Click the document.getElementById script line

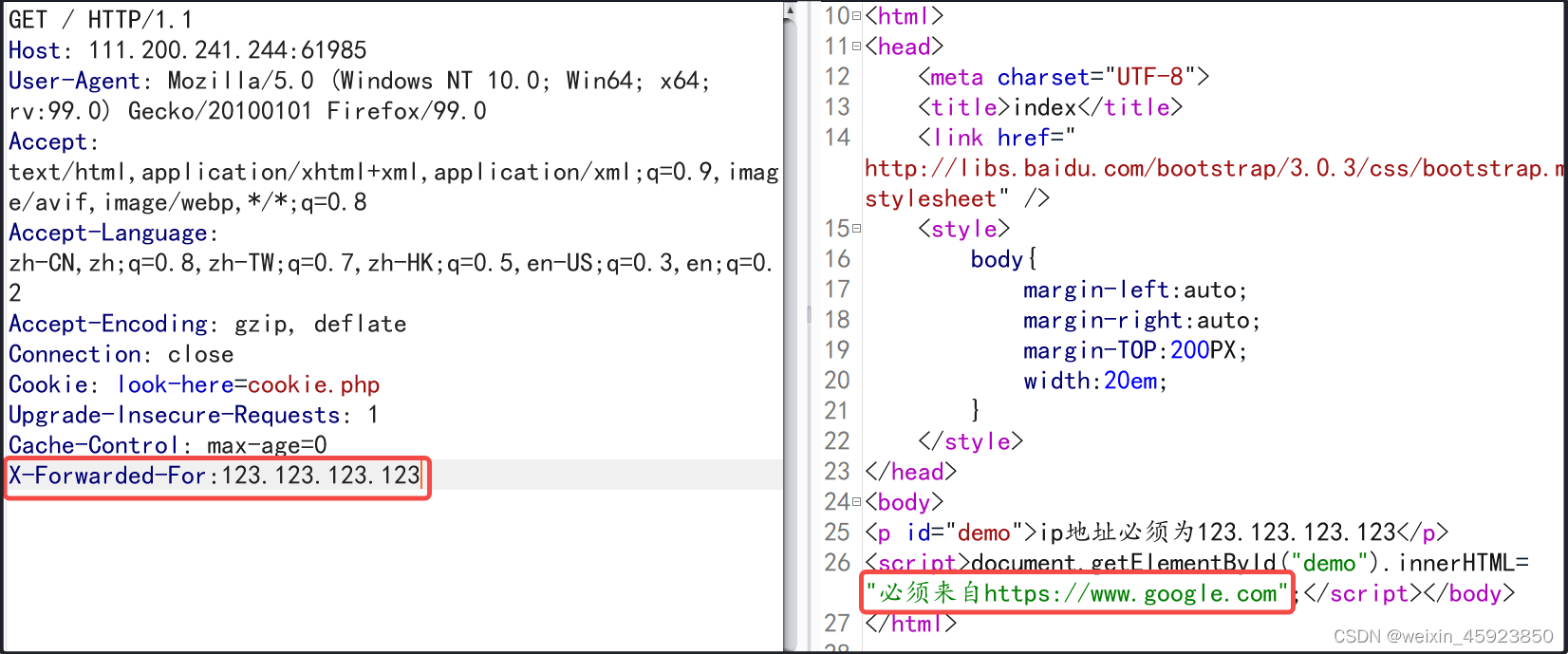pos(1197,563)
